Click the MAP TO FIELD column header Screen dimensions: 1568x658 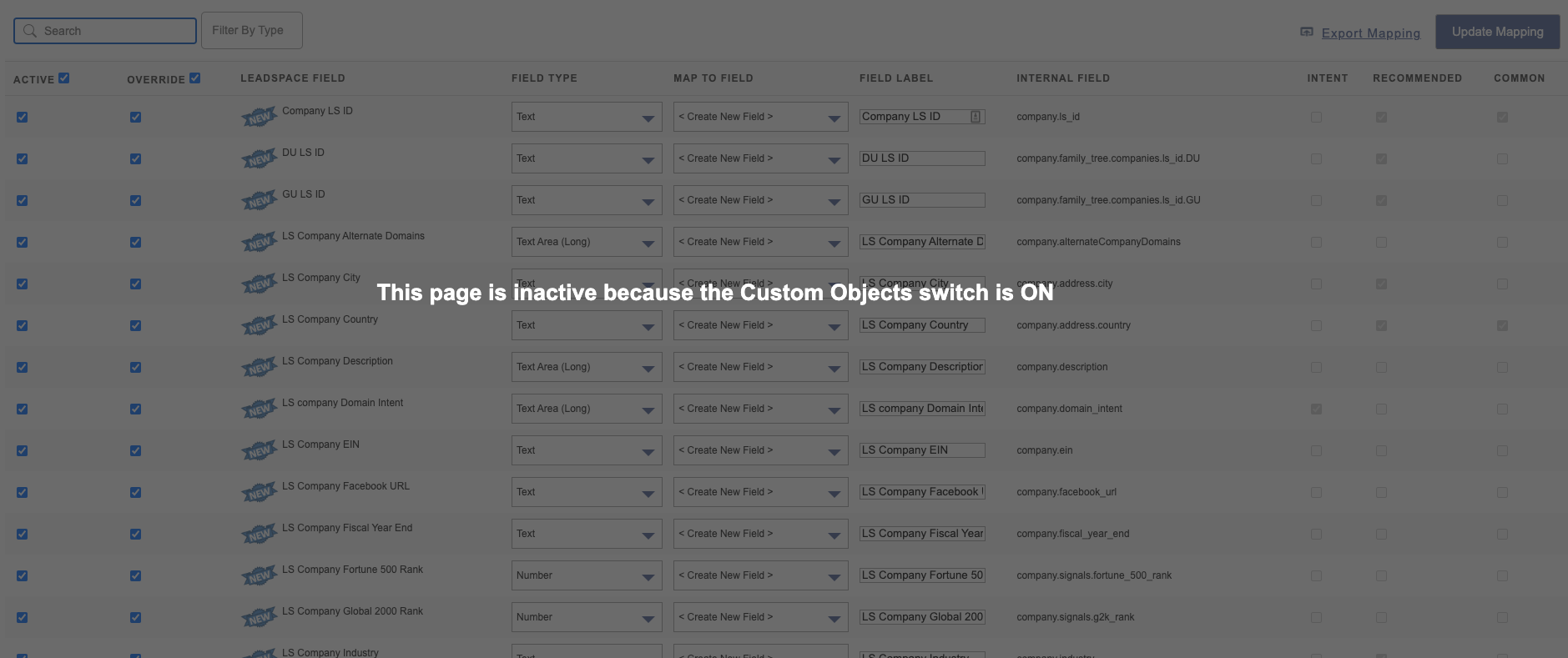coord(713,78)
